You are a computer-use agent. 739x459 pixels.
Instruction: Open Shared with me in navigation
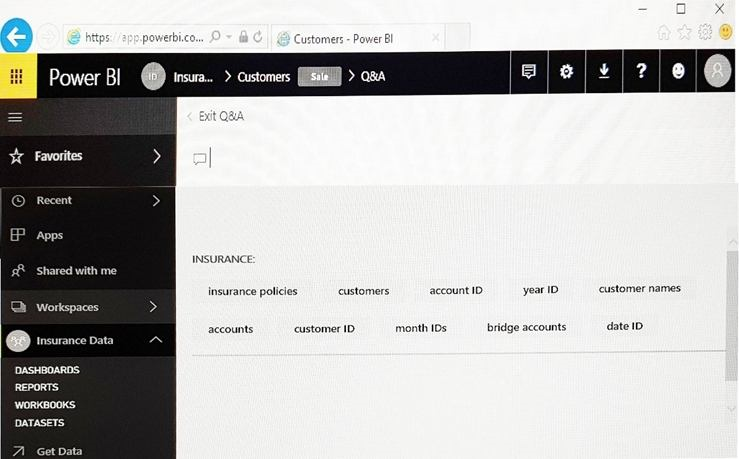tap(76, 271)
